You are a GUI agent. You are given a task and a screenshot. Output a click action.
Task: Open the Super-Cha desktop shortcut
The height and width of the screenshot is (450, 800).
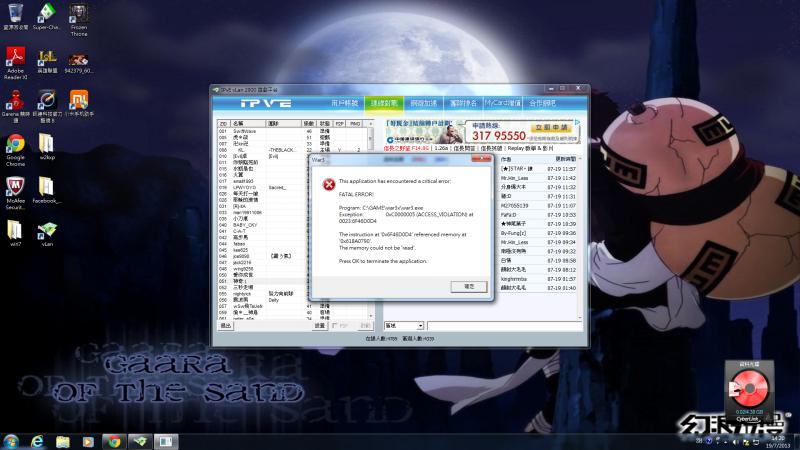[x=47, y=16]
